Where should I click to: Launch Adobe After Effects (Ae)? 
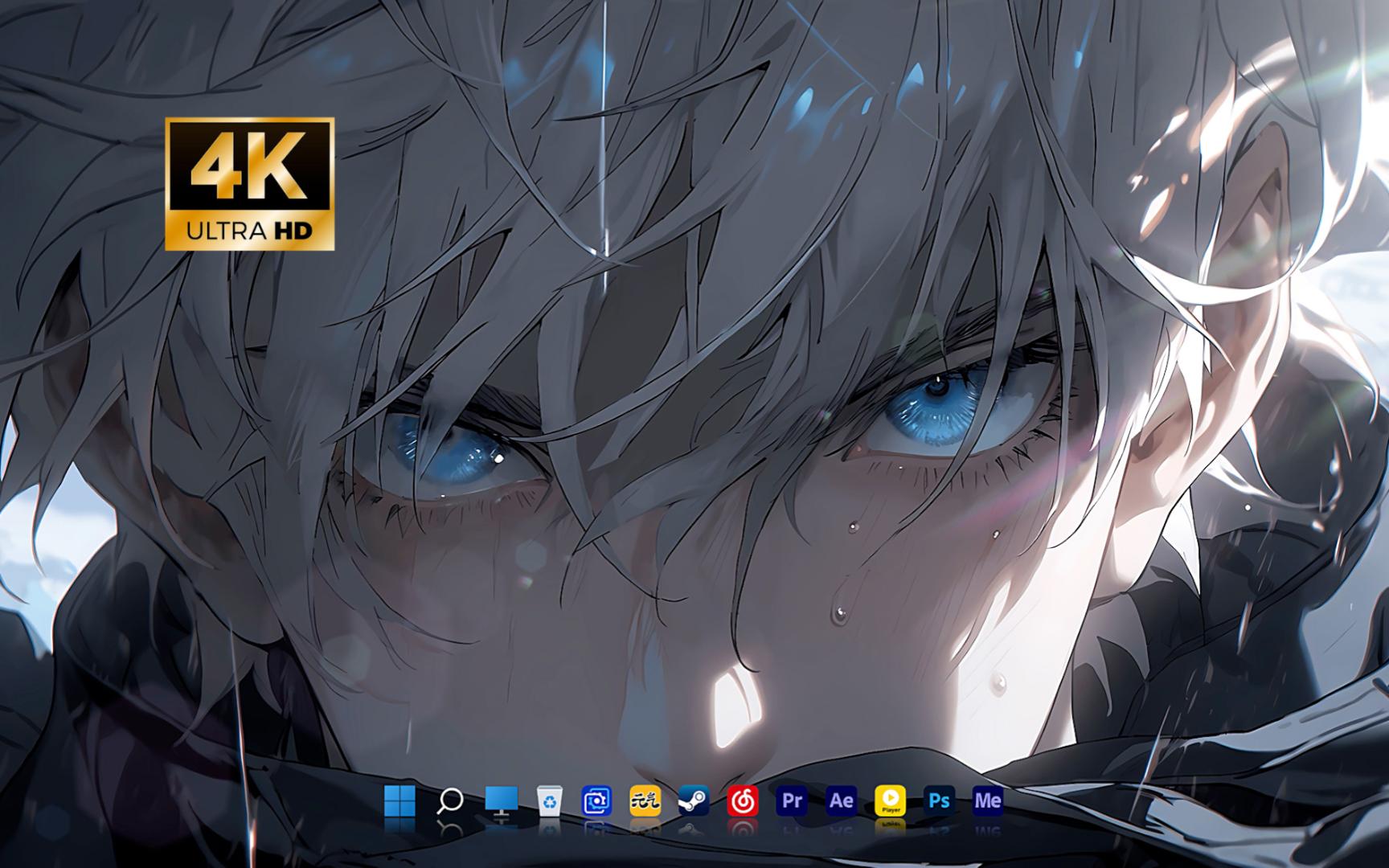(x=841, y=800)
